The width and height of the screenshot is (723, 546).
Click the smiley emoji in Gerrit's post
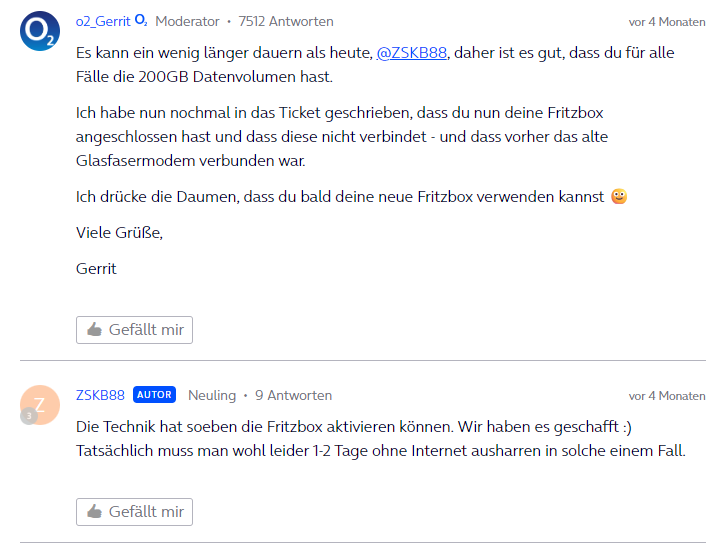(619, 196)
